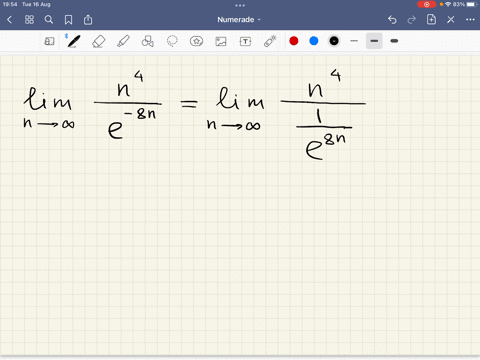Choose the black pen color
This screenshot has width=480, height=360.
point(334,41)
